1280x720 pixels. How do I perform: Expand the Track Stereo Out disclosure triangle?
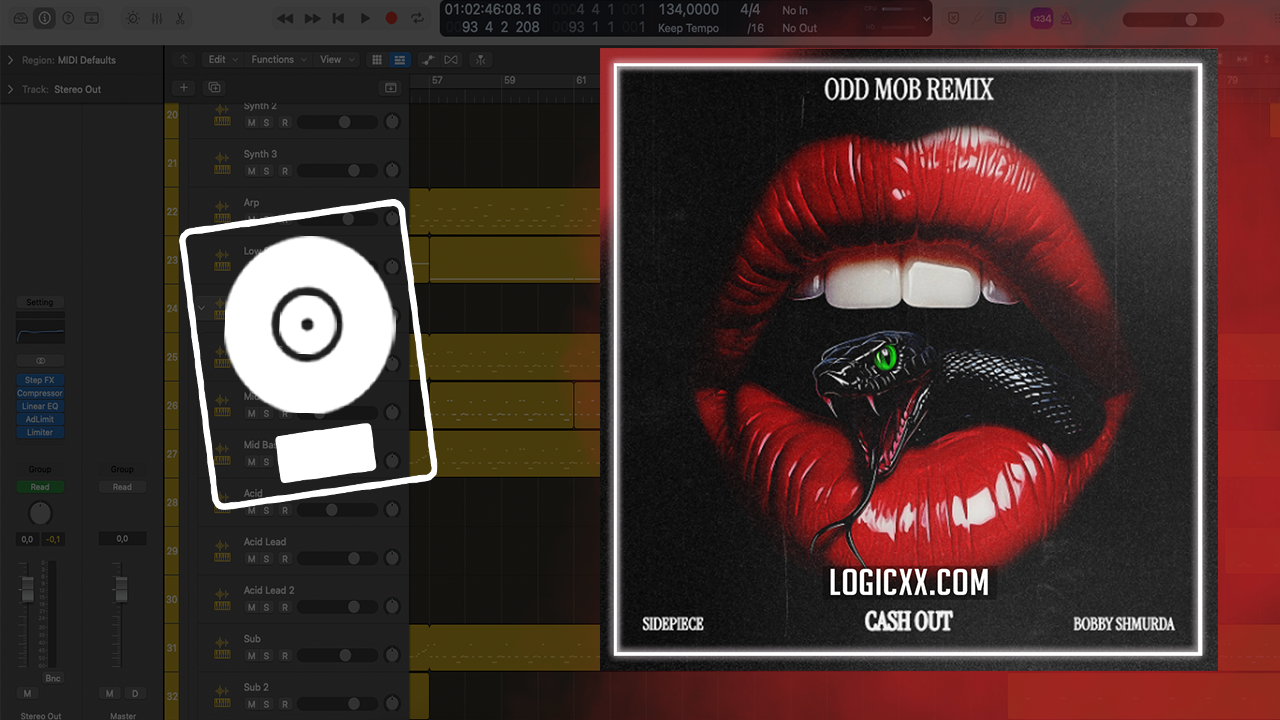point(10,89)
